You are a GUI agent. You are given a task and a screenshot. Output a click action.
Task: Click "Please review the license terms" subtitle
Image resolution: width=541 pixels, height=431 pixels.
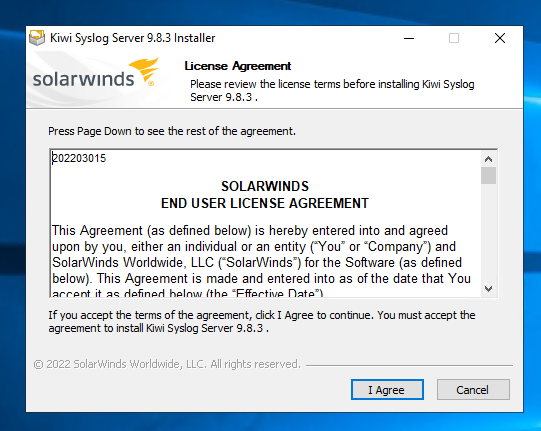tap(332, 91)
